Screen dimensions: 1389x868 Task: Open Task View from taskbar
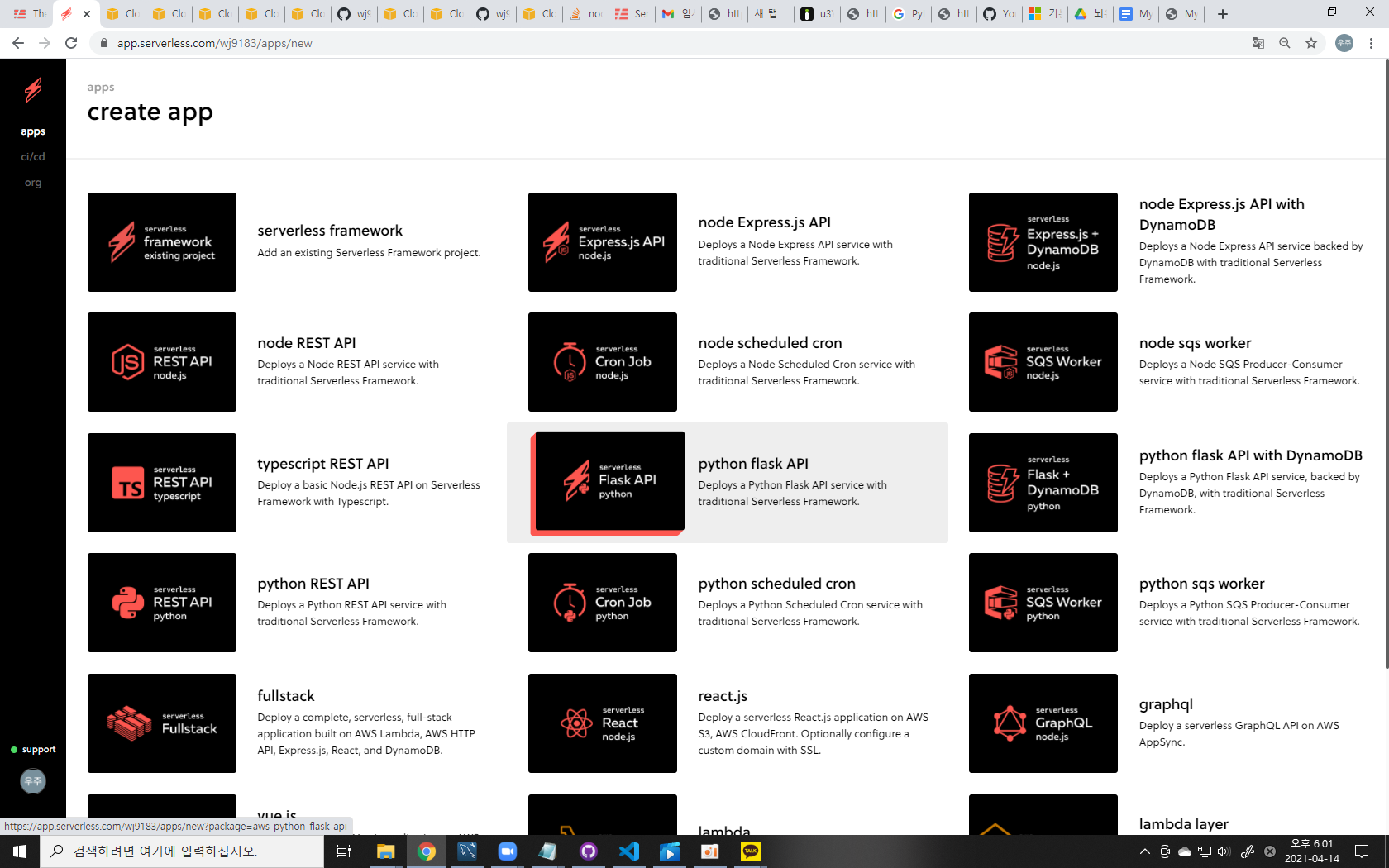tap(344, 851)
